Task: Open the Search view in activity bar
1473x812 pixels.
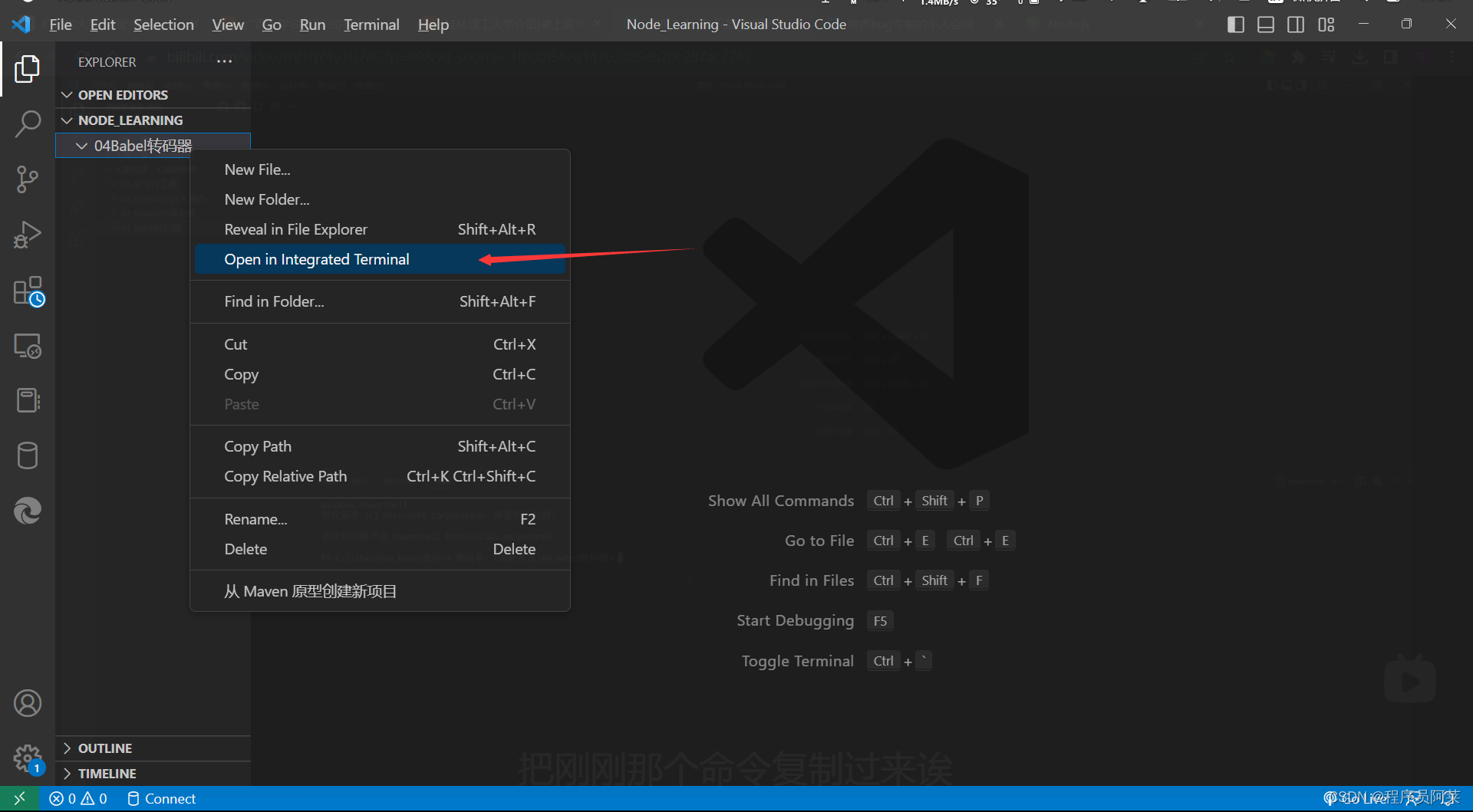Action: coord(28,124)
